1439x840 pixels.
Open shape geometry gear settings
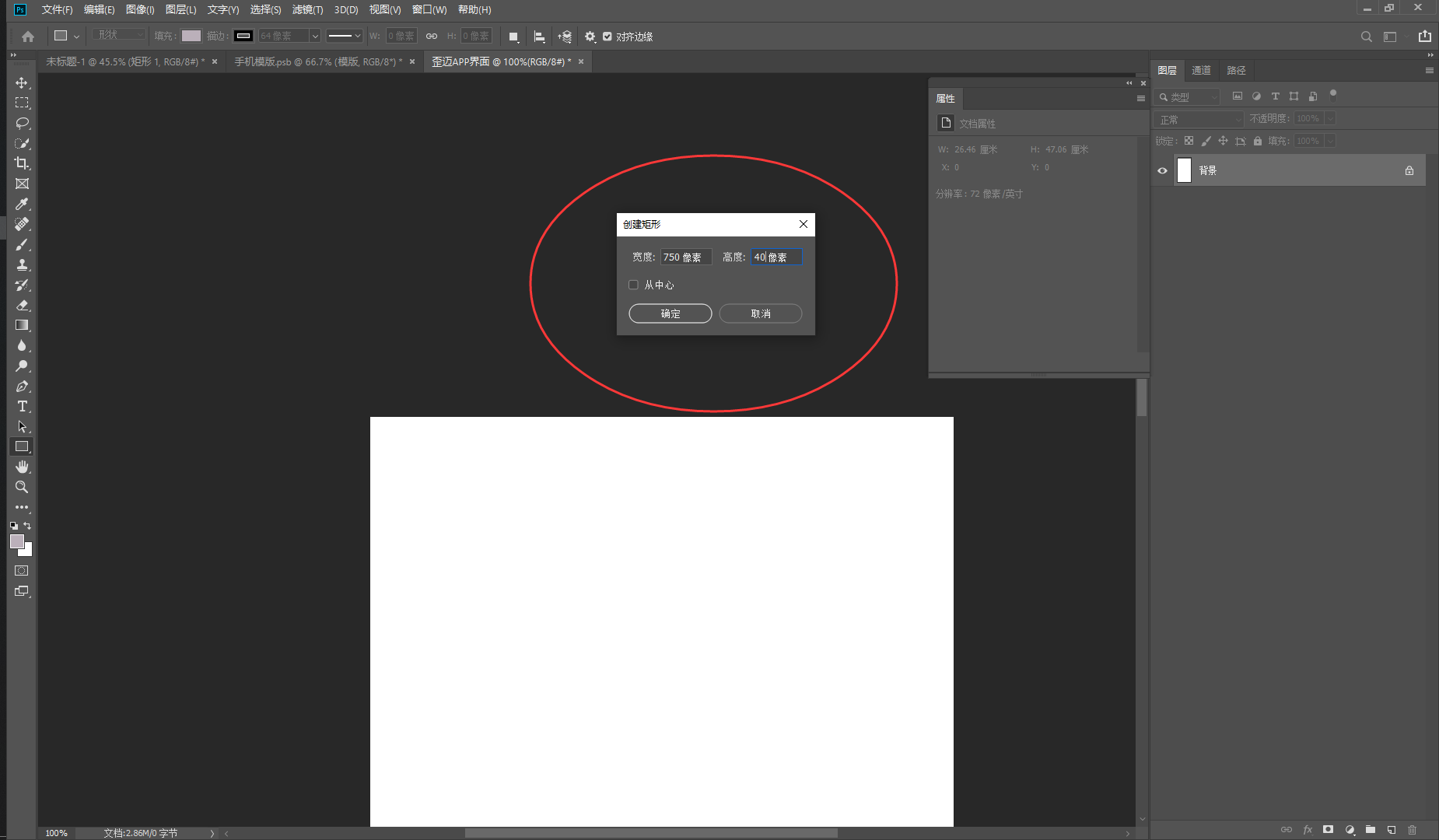[x=590, y=37]
